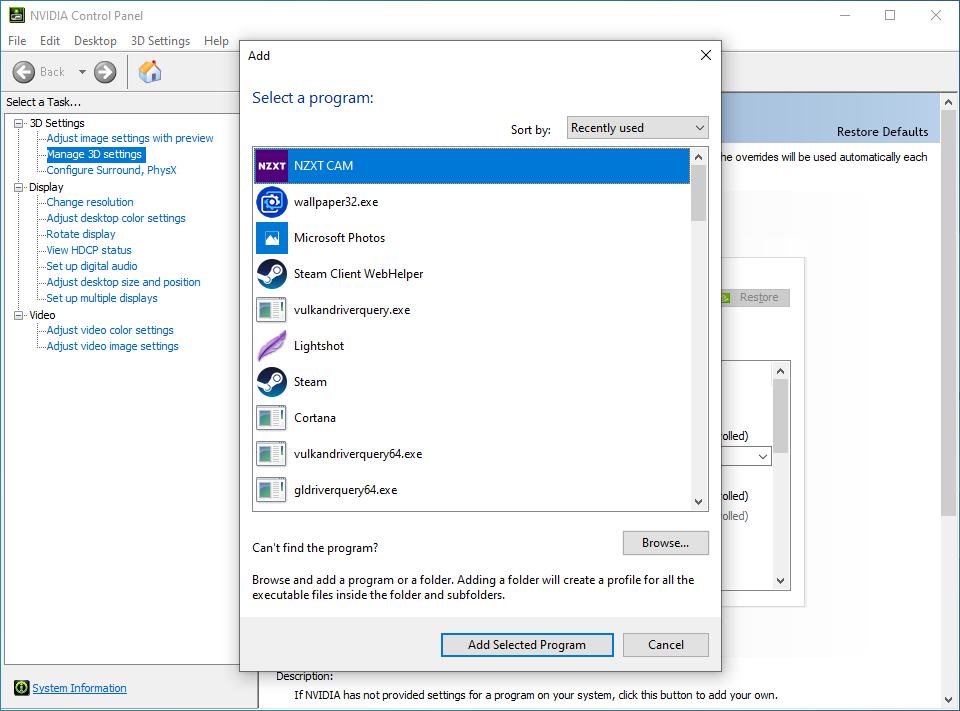Select Change resolution in task tree
960x711 pixels.
pyautogui.click(x=90, y=202)
